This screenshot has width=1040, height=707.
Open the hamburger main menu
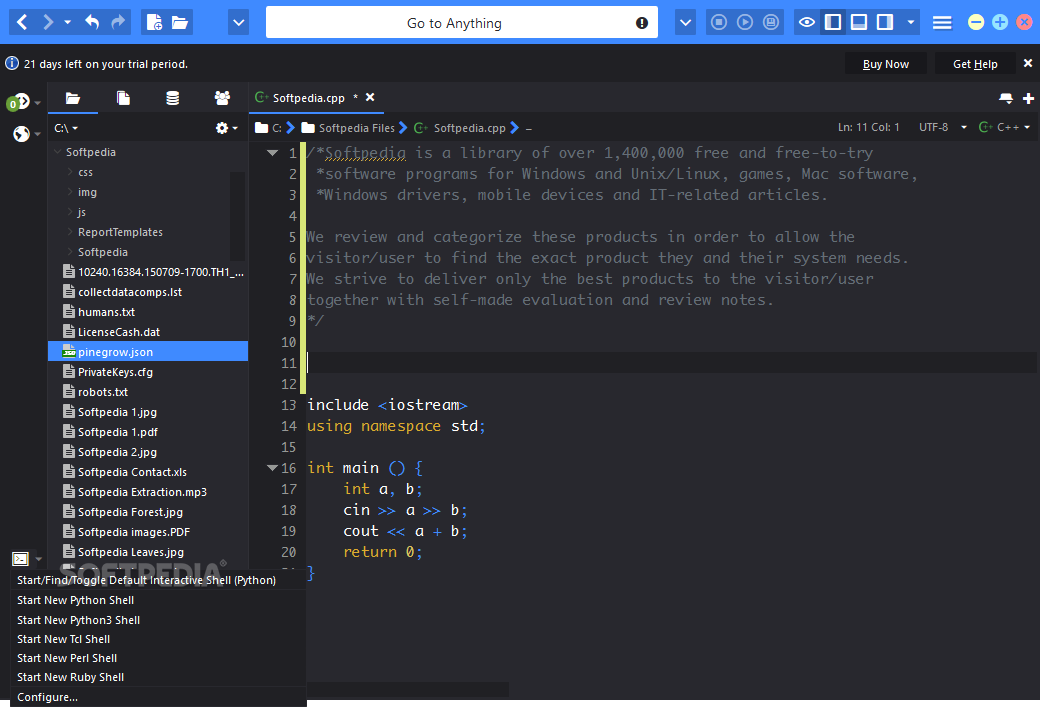click(942, 23)
